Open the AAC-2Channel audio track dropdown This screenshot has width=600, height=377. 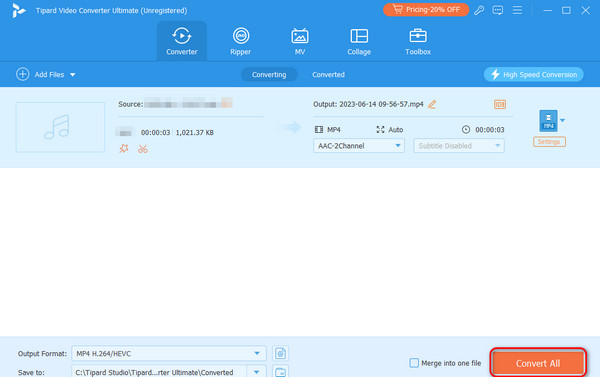click(x=359, y=146)
